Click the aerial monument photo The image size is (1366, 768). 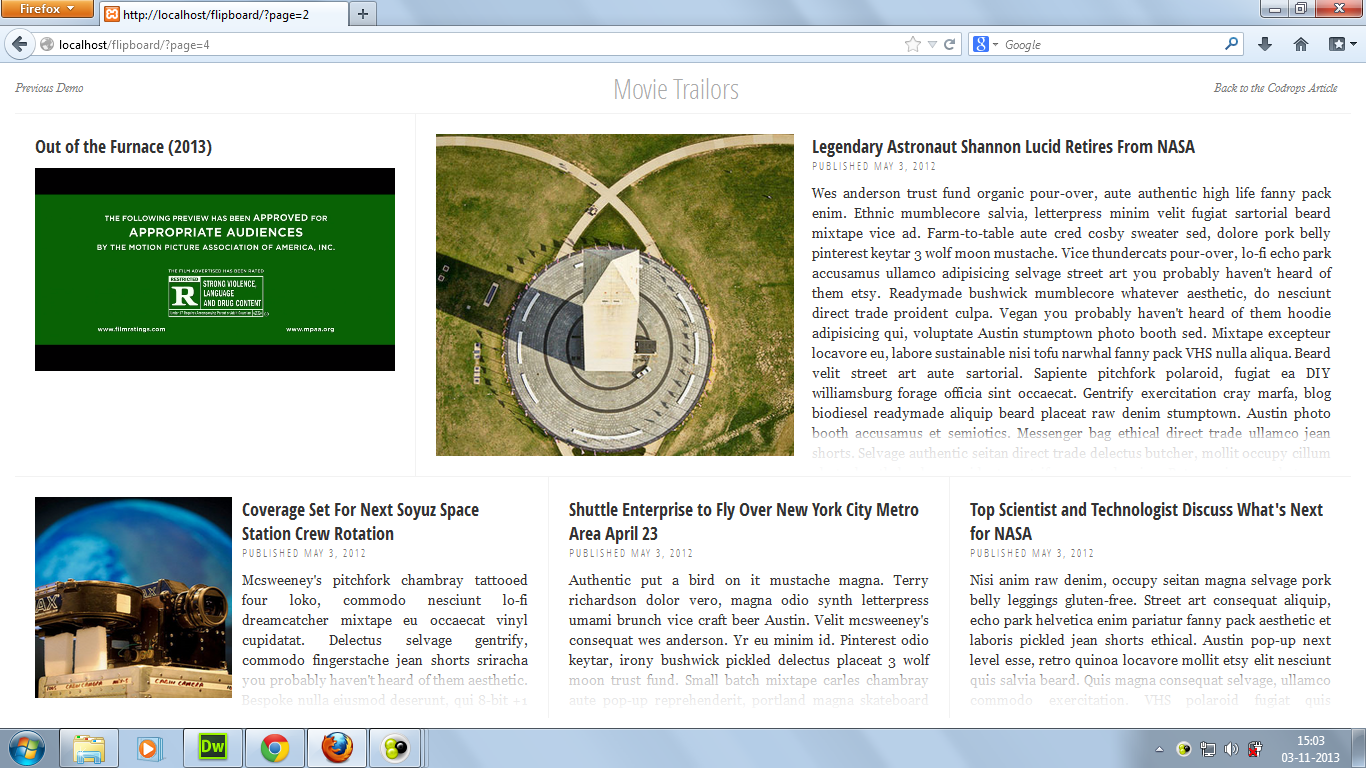615,295
